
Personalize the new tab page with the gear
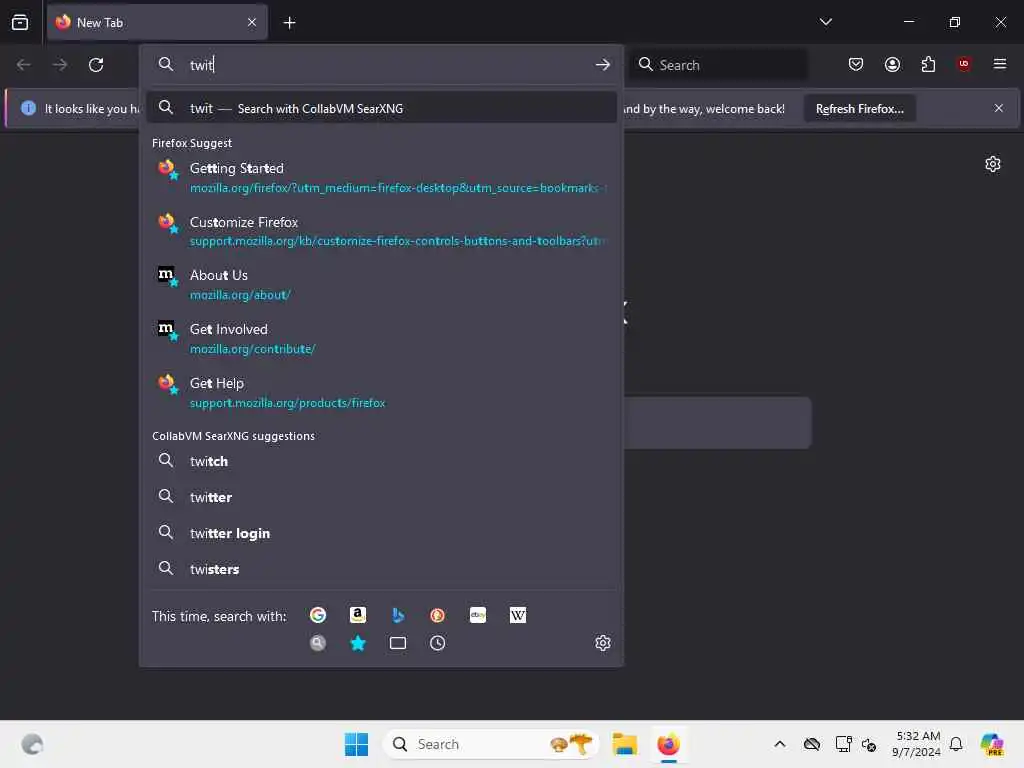993,164
